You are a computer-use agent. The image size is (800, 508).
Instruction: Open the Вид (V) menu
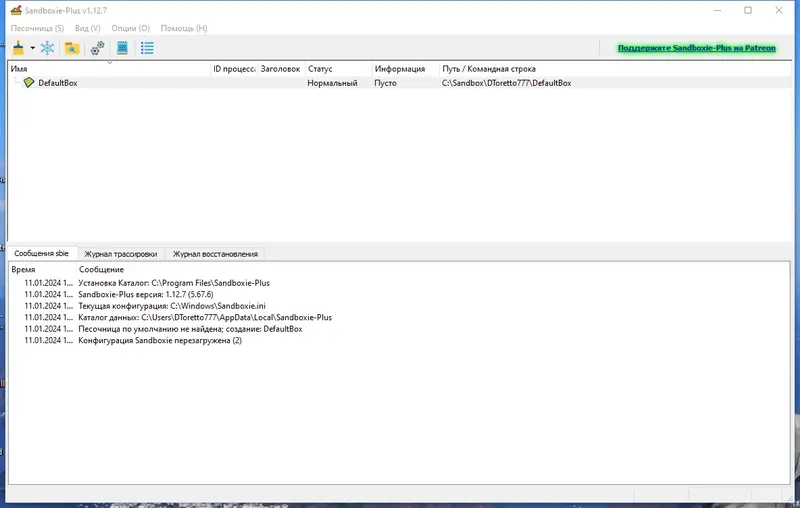(87, 28)
